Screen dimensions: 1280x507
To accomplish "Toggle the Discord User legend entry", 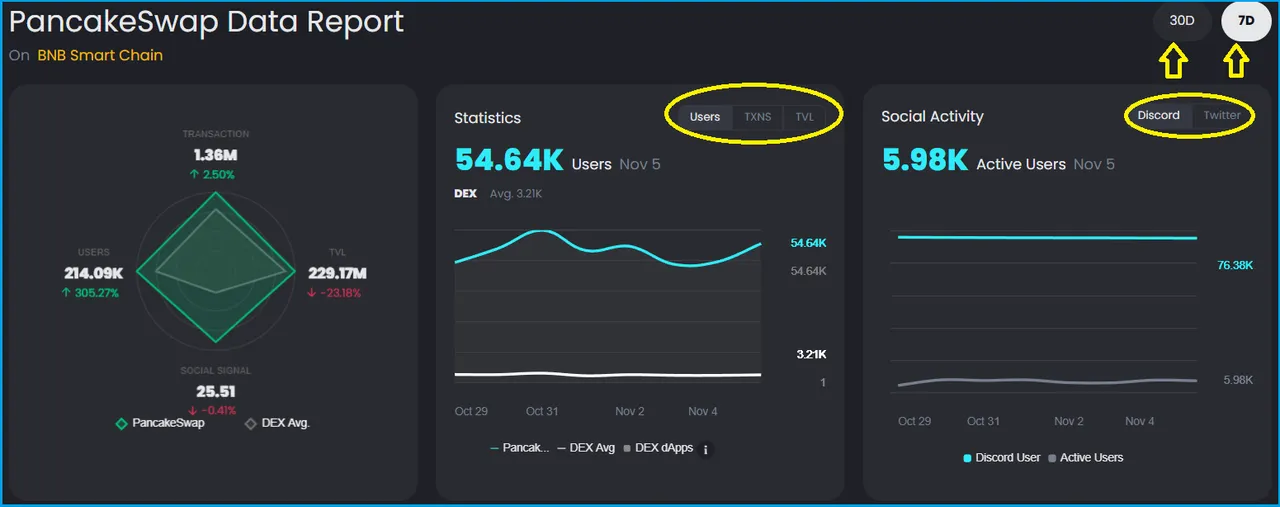I will coord(1002,457).
